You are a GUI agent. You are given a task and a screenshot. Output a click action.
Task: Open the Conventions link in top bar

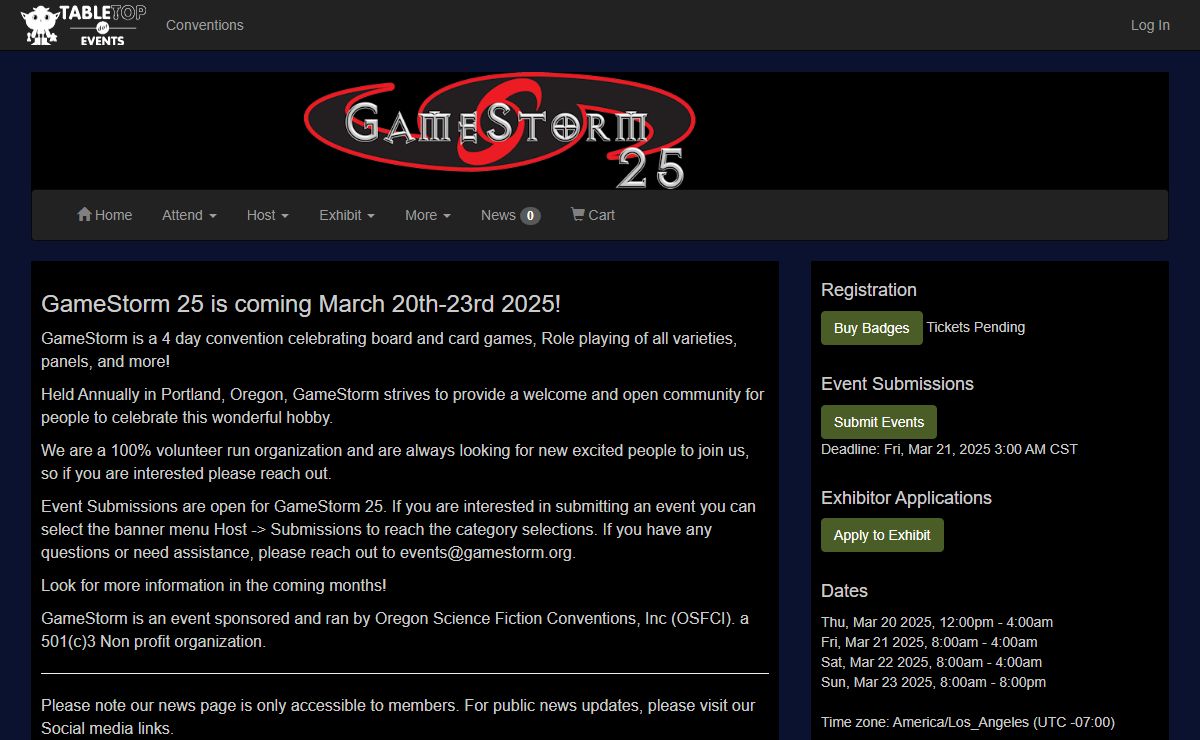pos(205,25)
